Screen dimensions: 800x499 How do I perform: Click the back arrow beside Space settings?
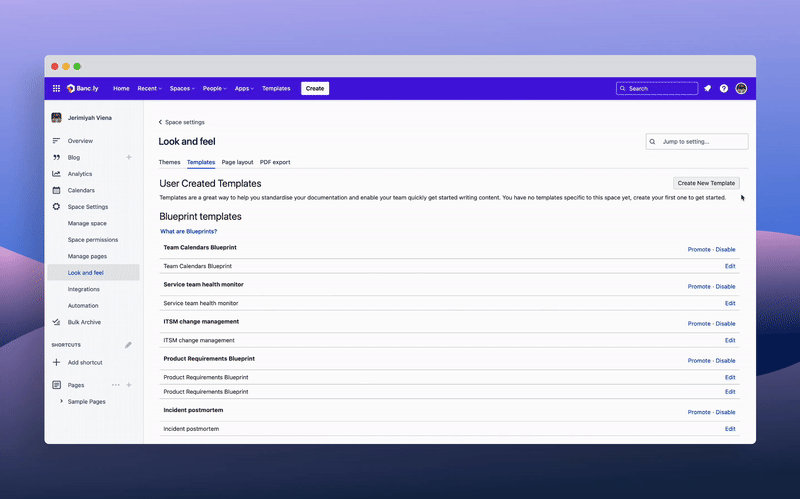160,122
